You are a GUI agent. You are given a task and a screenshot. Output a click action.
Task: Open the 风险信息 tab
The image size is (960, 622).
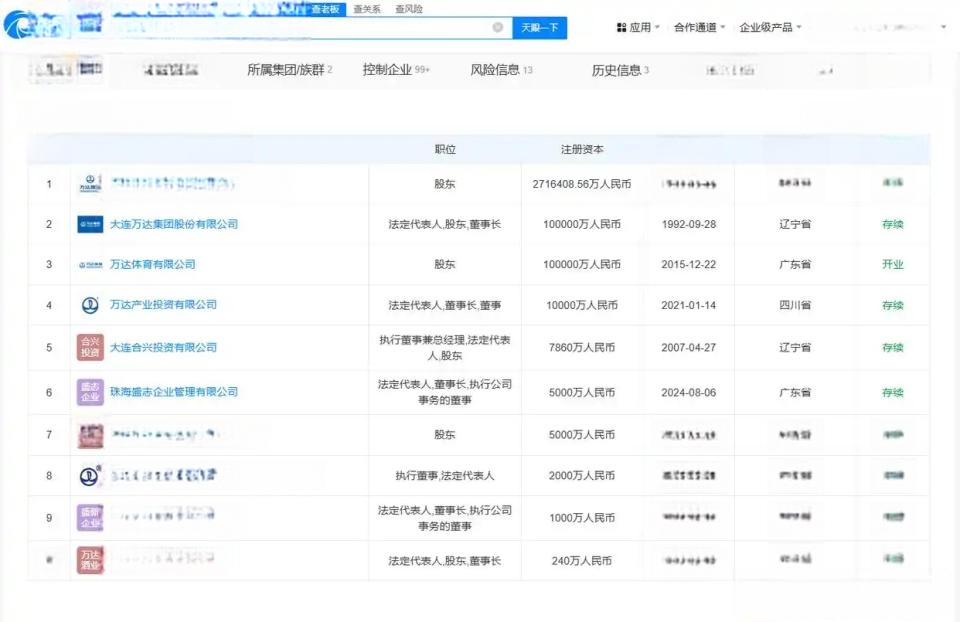point(501,70)
